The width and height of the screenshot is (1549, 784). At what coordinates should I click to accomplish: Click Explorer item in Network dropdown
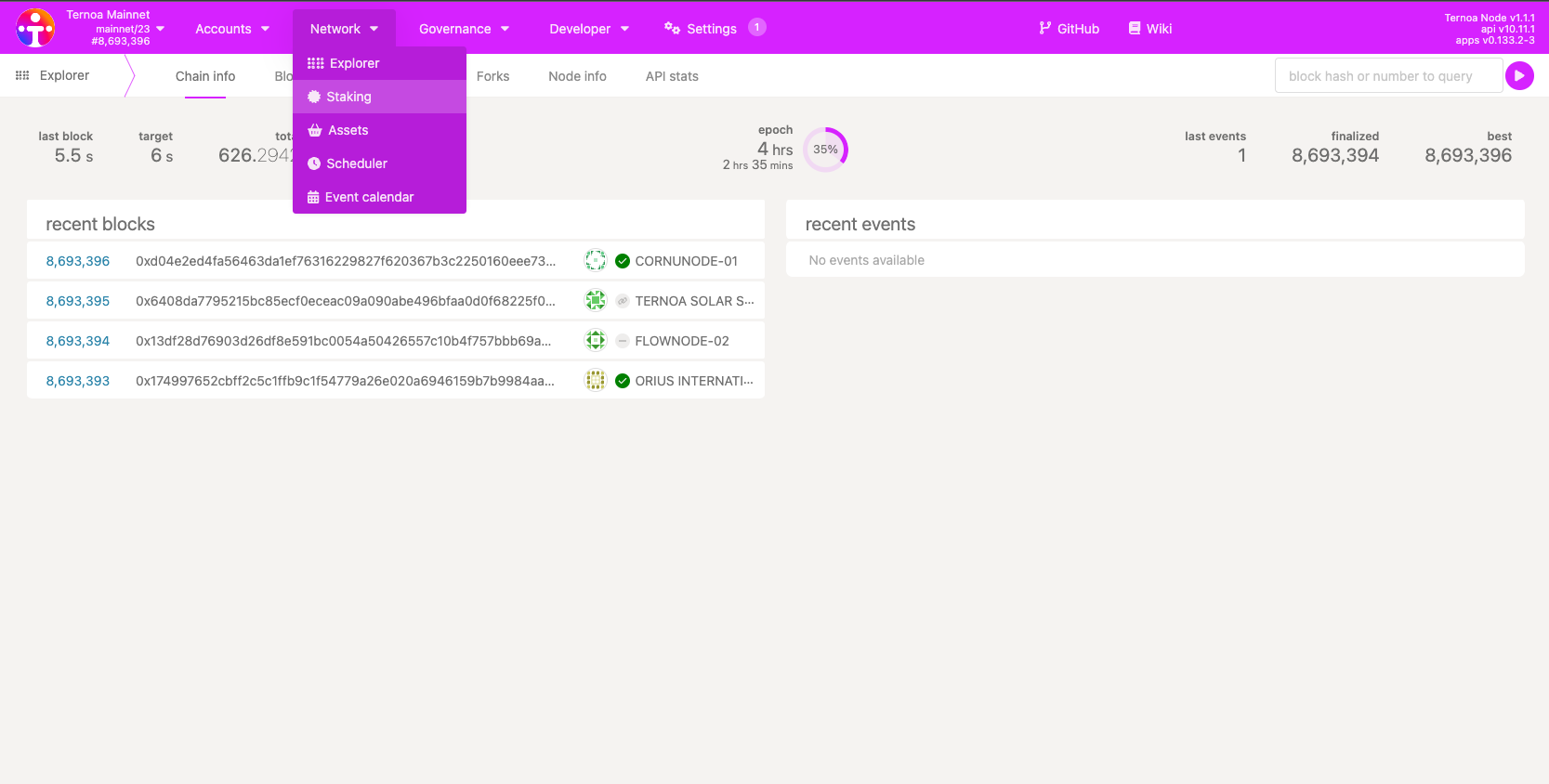pyautogui.click(x=354, y=63)
